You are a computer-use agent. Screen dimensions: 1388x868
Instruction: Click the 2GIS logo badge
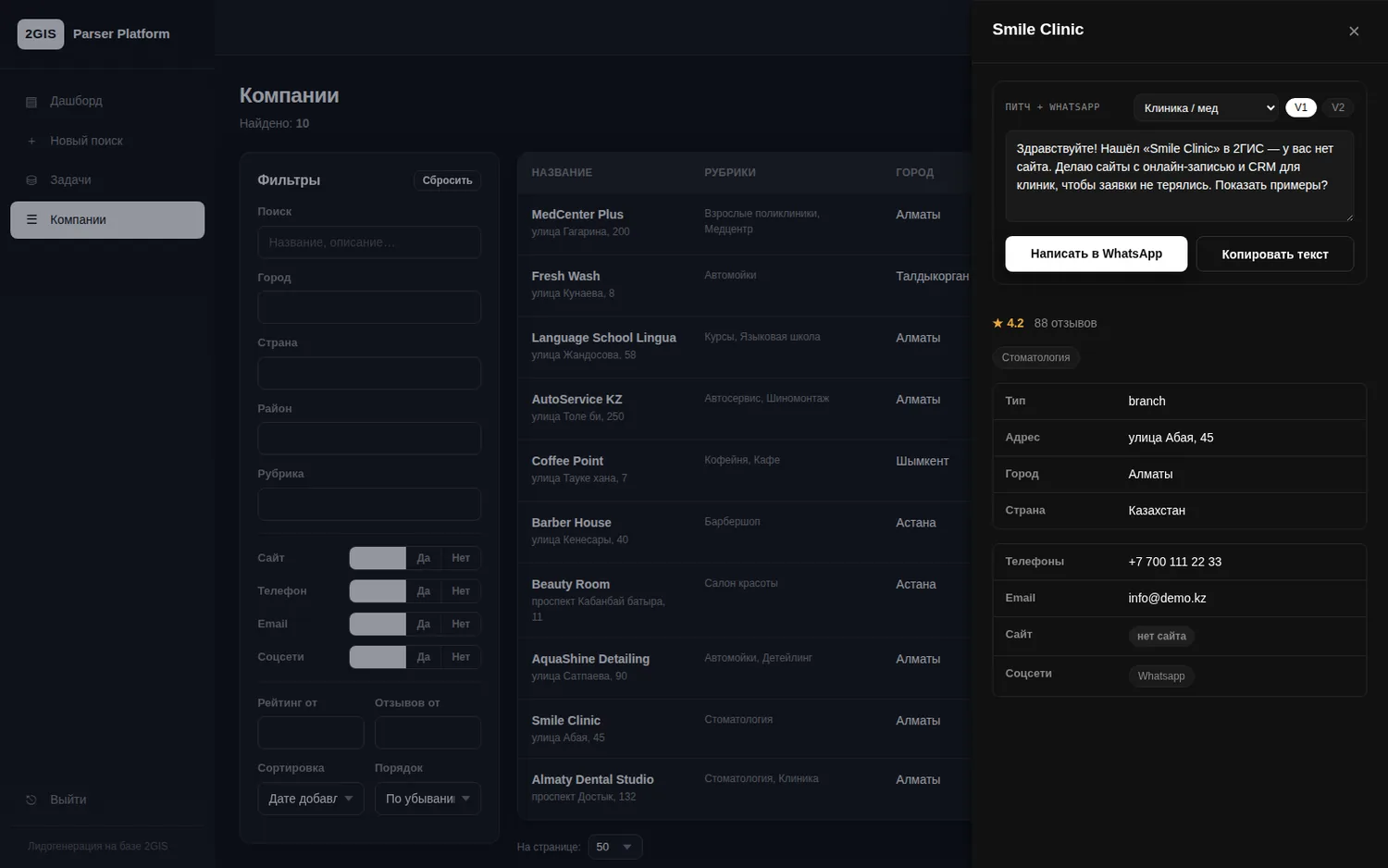(x=41, y=34)
